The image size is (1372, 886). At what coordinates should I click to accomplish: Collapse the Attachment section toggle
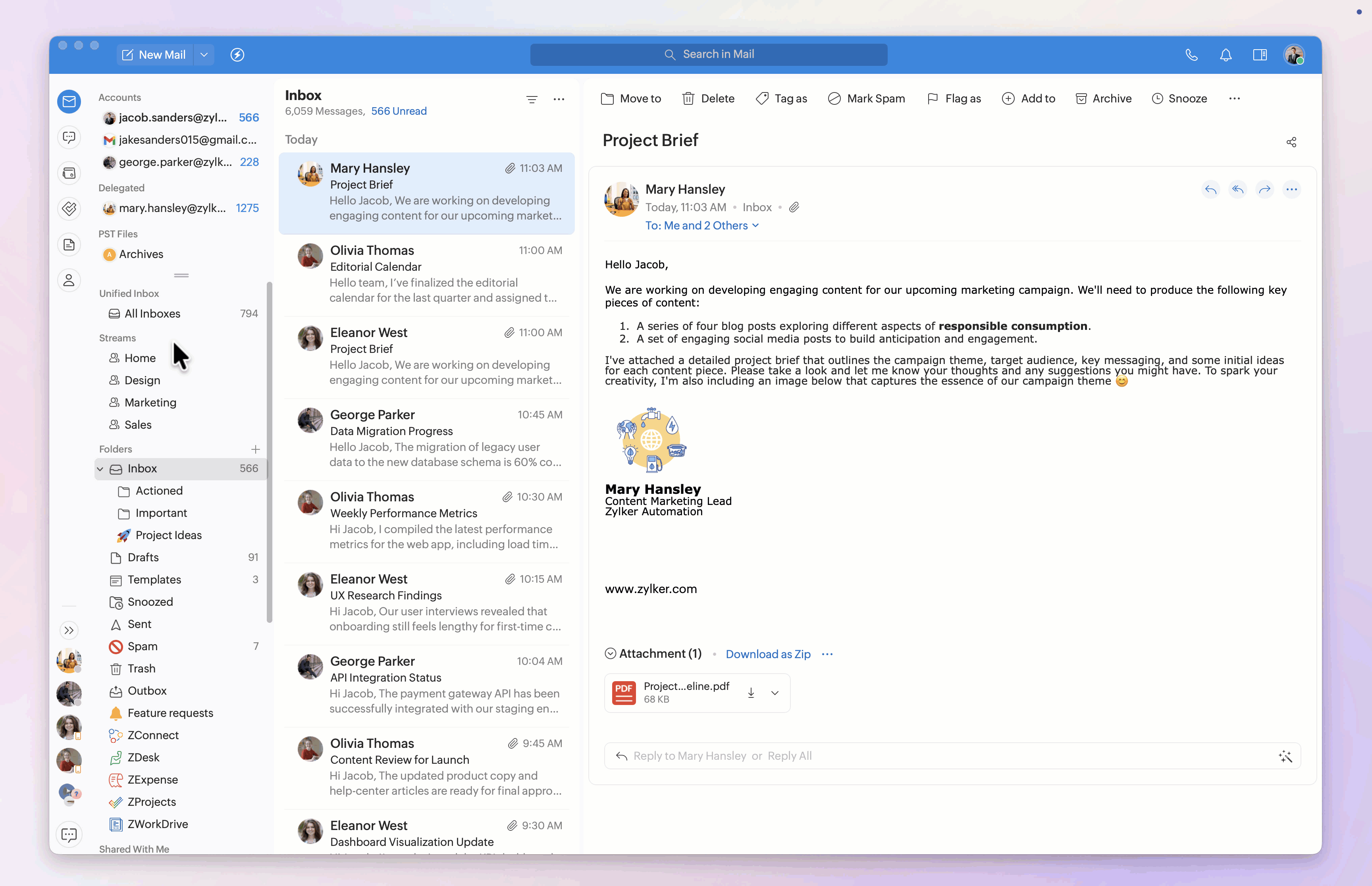click(610, 653)
